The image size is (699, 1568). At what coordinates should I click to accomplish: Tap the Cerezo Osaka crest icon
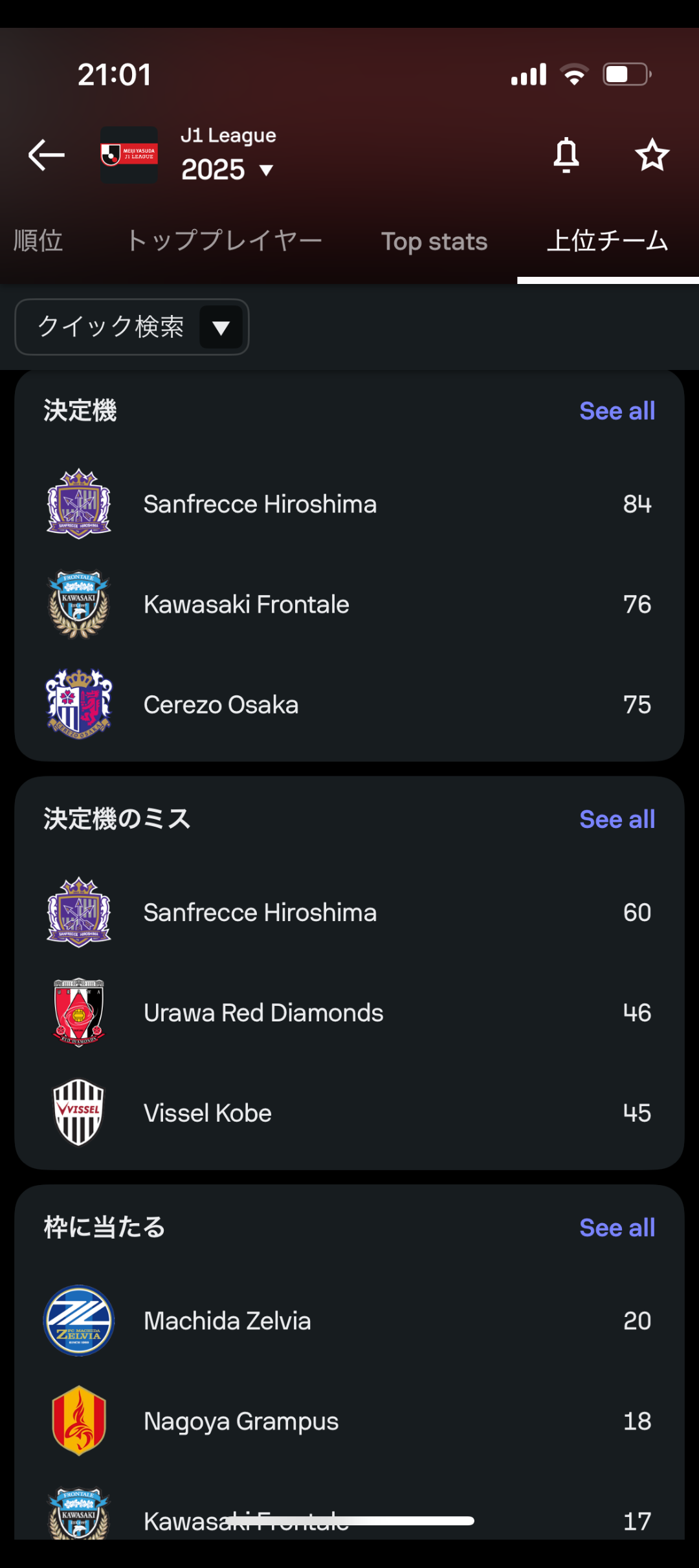click(79, 704)
